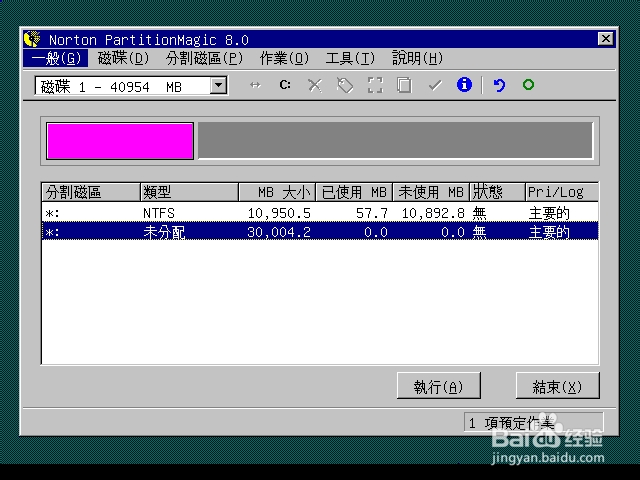Click the copy partition toolbar icon
This screenshot has height=480, width=640.
tap(404, 85)
